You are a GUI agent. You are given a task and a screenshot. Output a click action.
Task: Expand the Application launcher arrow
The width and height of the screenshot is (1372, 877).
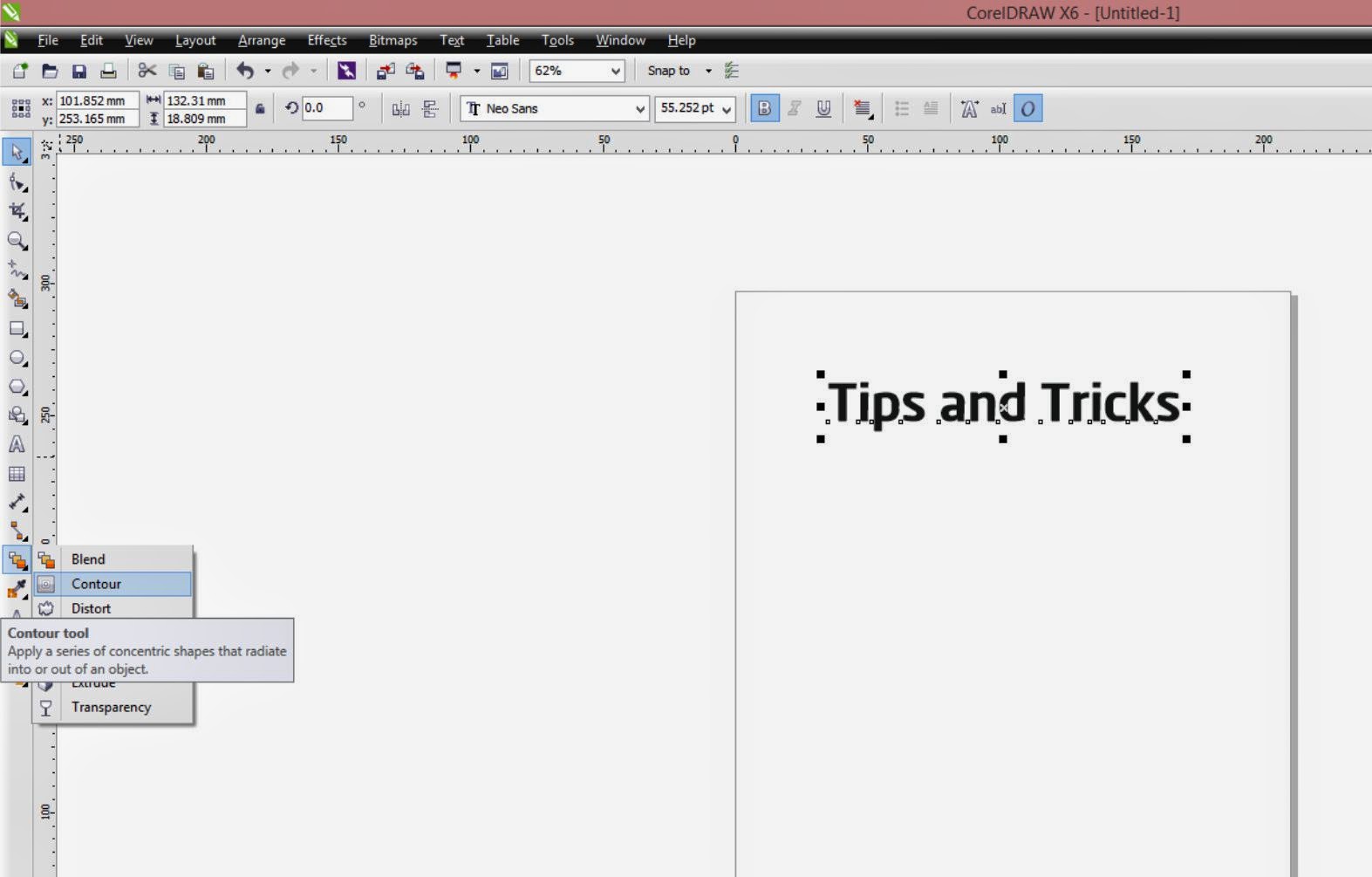click(476, 71)
